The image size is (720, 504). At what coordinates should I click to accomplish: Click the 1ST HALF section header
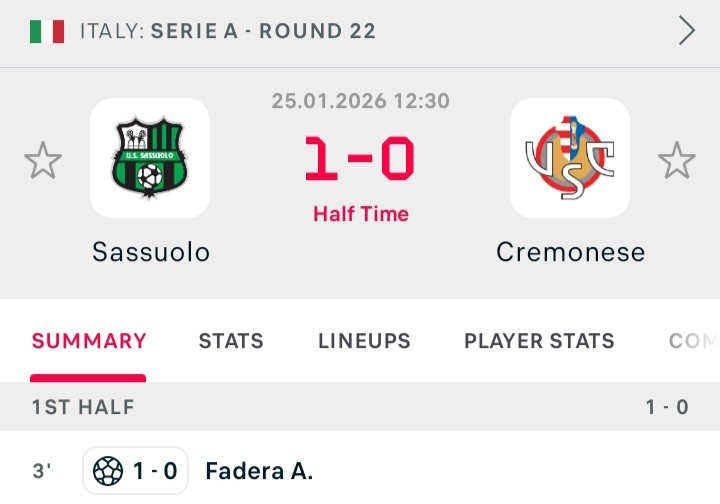83,407
